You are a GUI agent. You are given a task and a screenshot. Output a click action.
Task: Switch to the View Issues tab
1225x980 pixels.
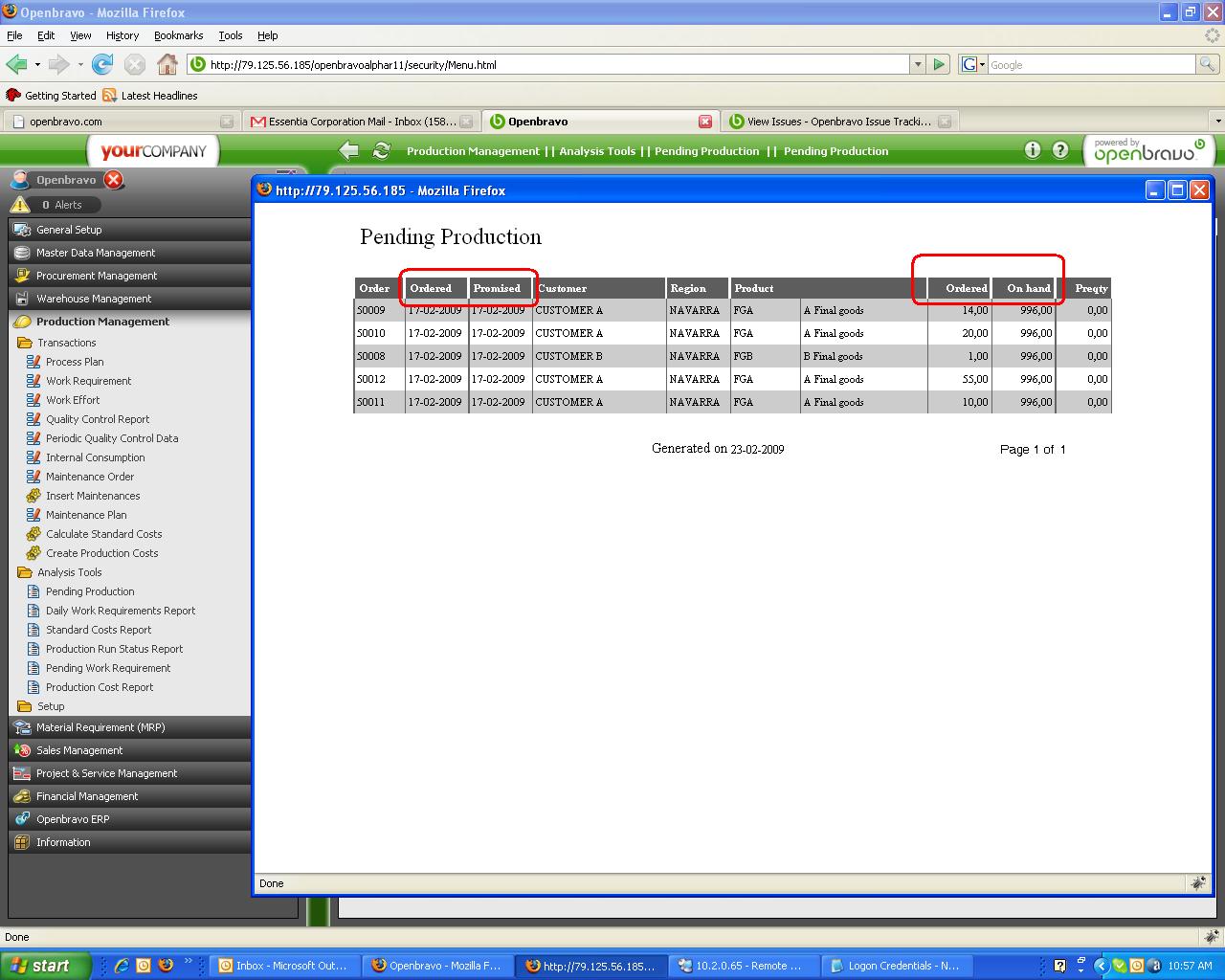(x=839, y=122)
